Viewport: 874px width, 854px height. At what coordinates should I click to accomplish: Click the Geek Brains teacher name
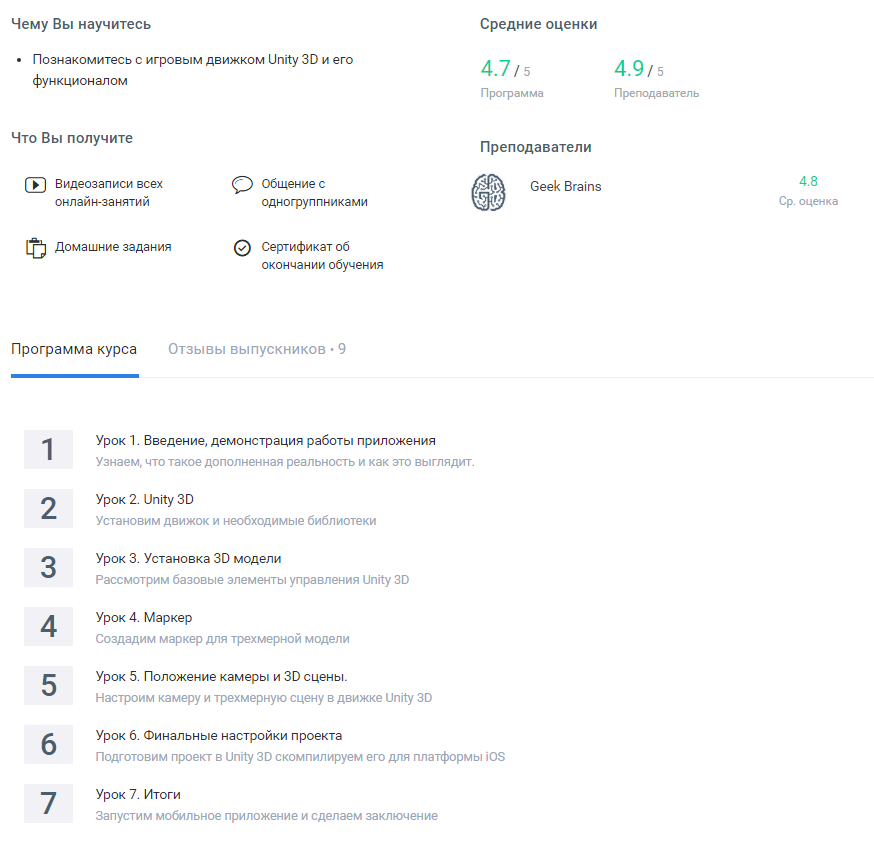565,186
